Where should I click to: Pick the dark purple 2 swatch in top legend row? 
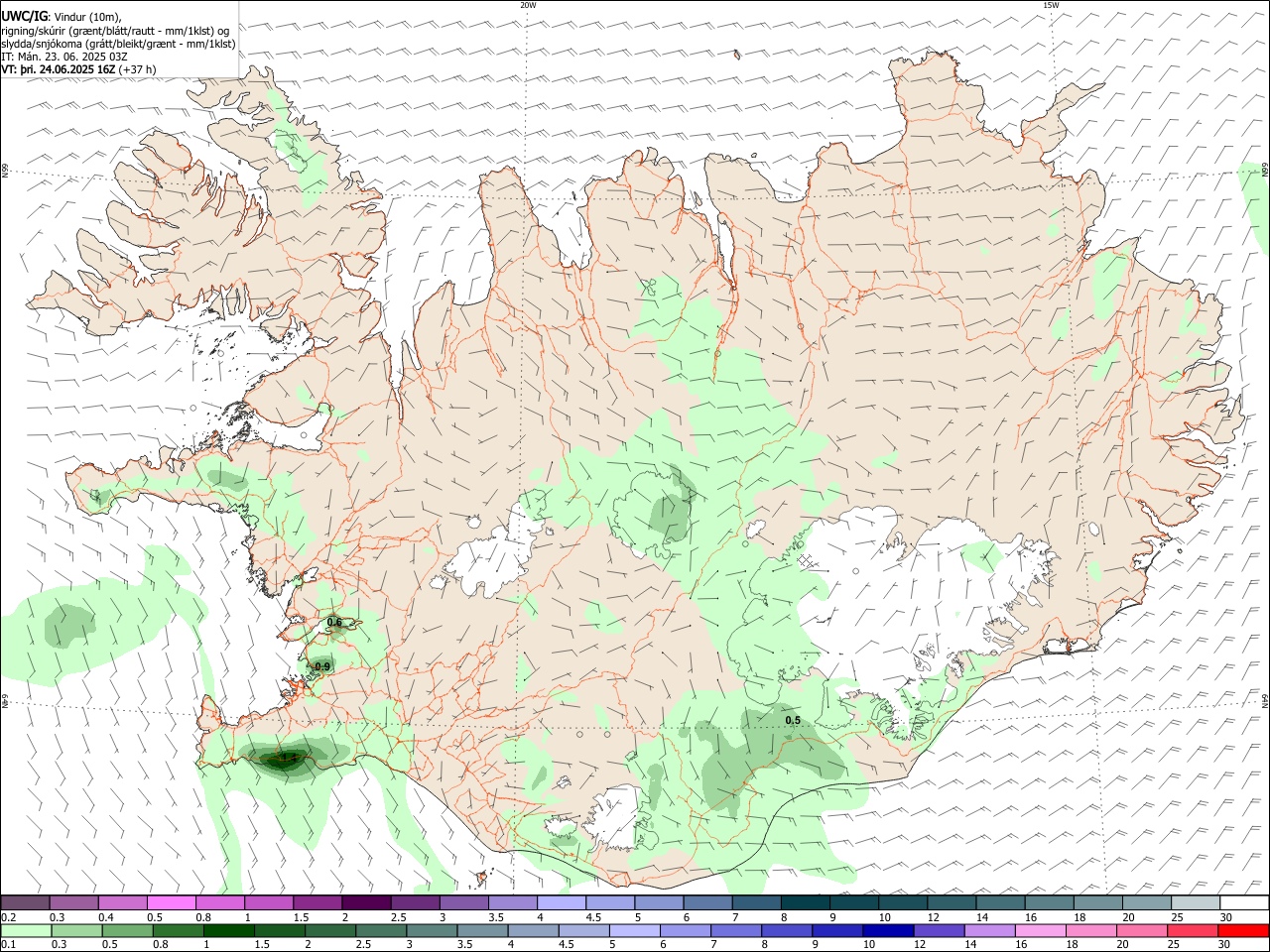366,903
